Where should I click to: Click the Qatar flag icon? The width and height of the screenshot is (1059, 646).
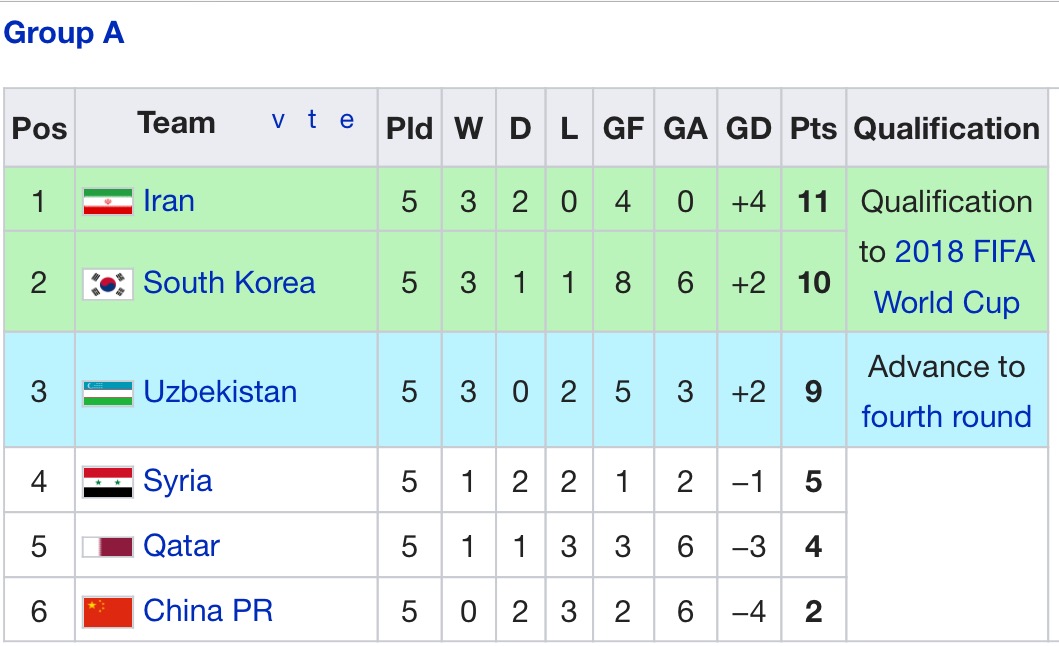click(108, 546)
